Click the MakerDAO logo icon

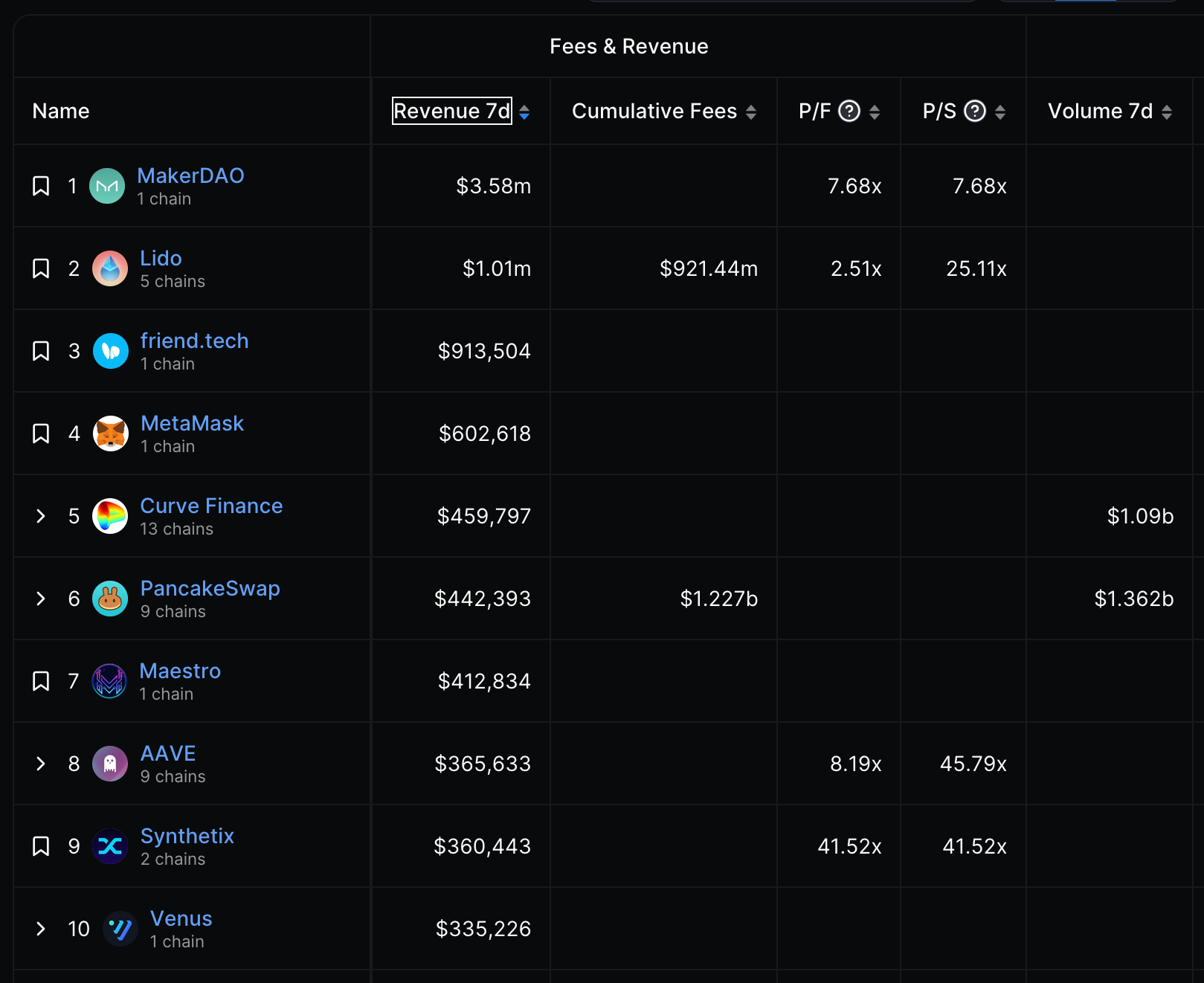(107, 186)
